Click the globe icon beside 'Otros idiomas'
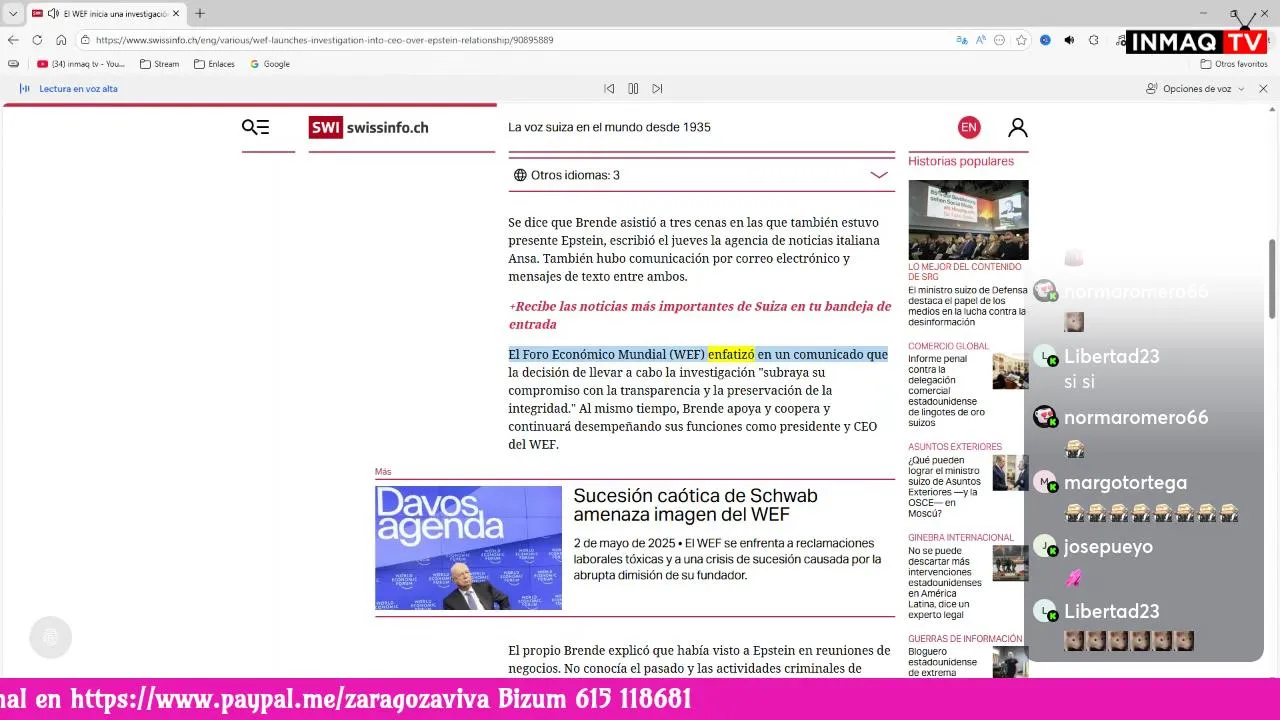Viewport: 1280px width, 720px height. pos(520,175)
